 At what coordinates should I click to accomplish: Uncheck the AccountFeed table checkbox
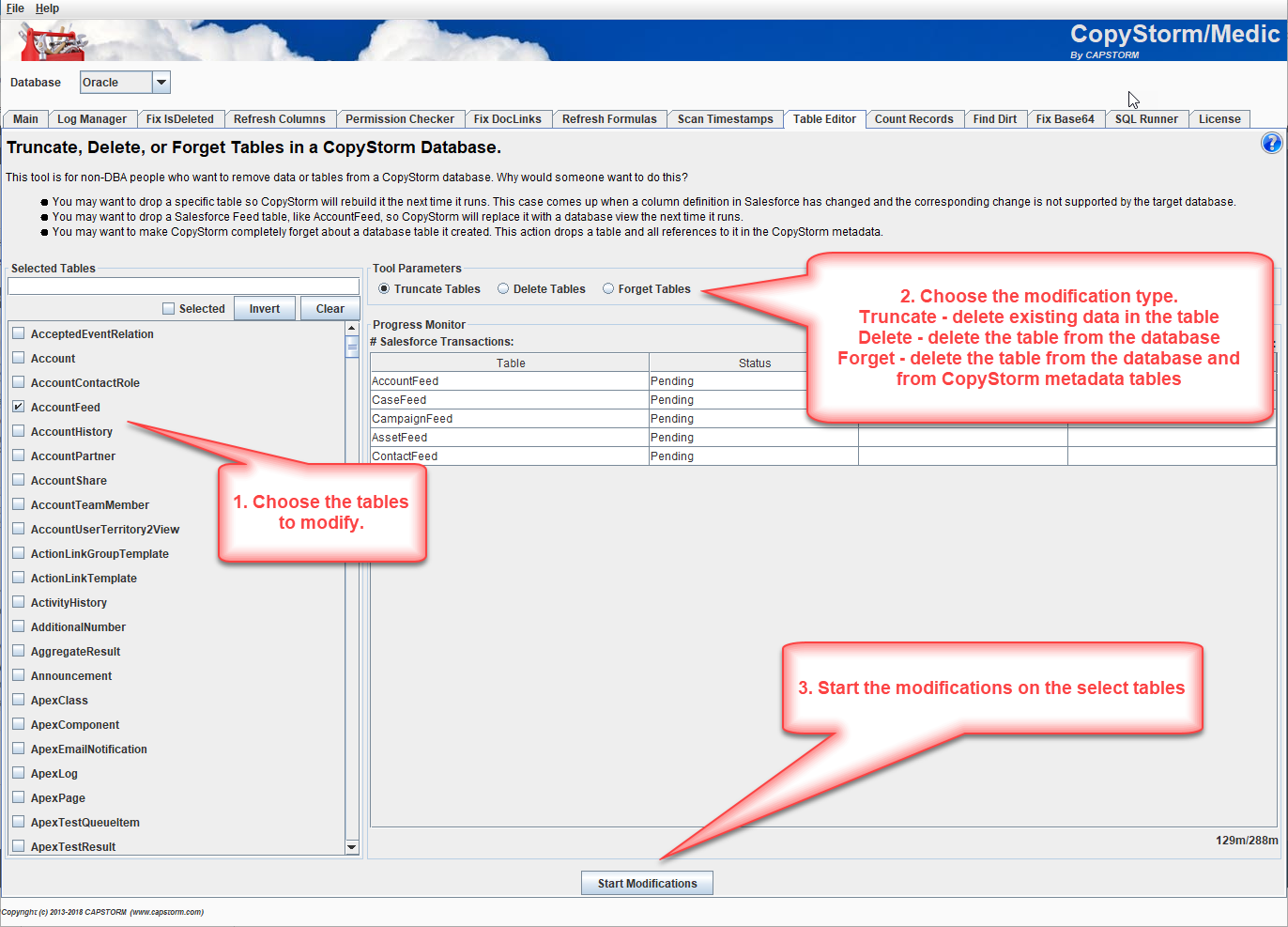pyautogui.click(x=18, y=406)
